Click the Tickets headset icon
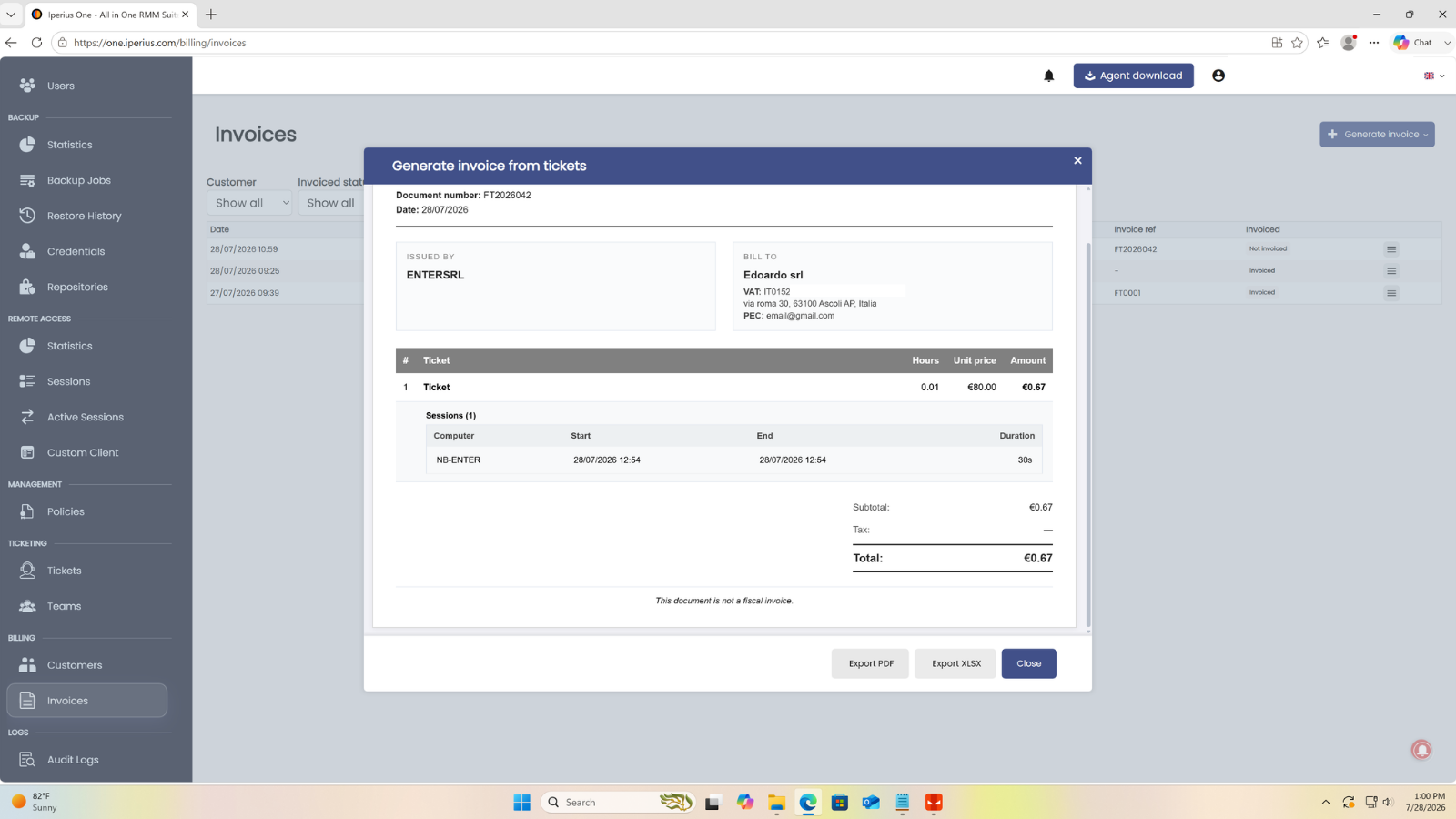The height and width of the screenshot is (819, 1456). (27, 571)
